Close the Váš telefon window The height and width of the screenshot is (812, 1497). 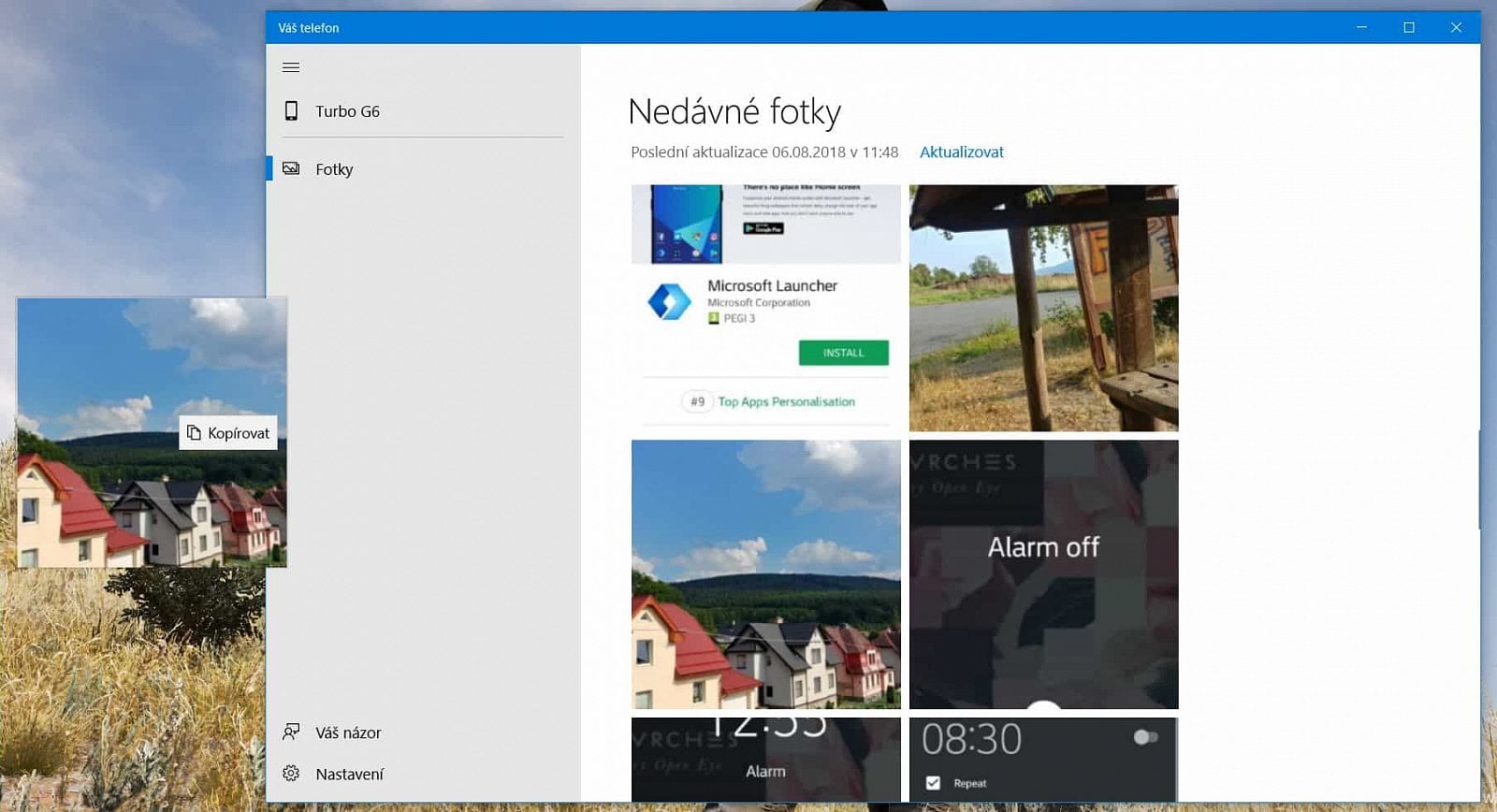pyautogui.click(x=1456, y=27)
